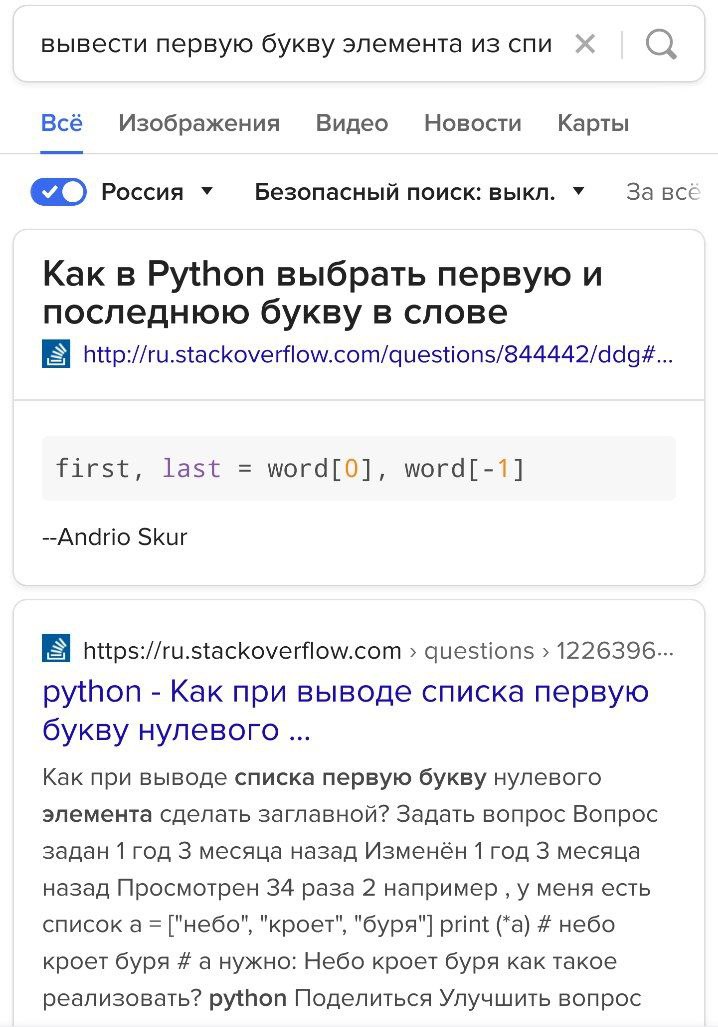The image size is (718, 1027).
Task: Click heading 'Как в Python выбрать первую и последнюю букву'
Action: click(322, 292)
